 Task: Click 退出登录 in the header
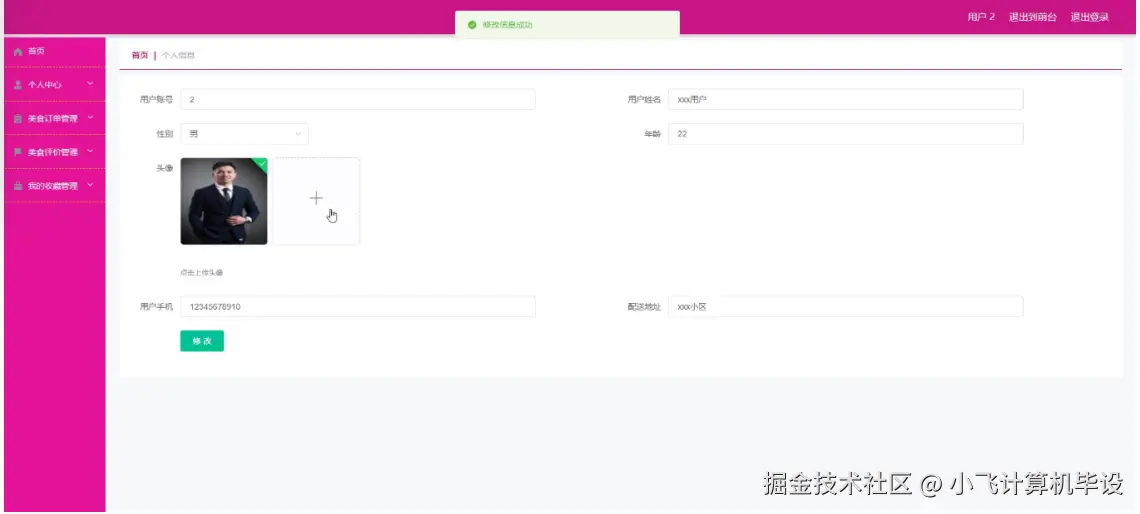point(1090,17)
